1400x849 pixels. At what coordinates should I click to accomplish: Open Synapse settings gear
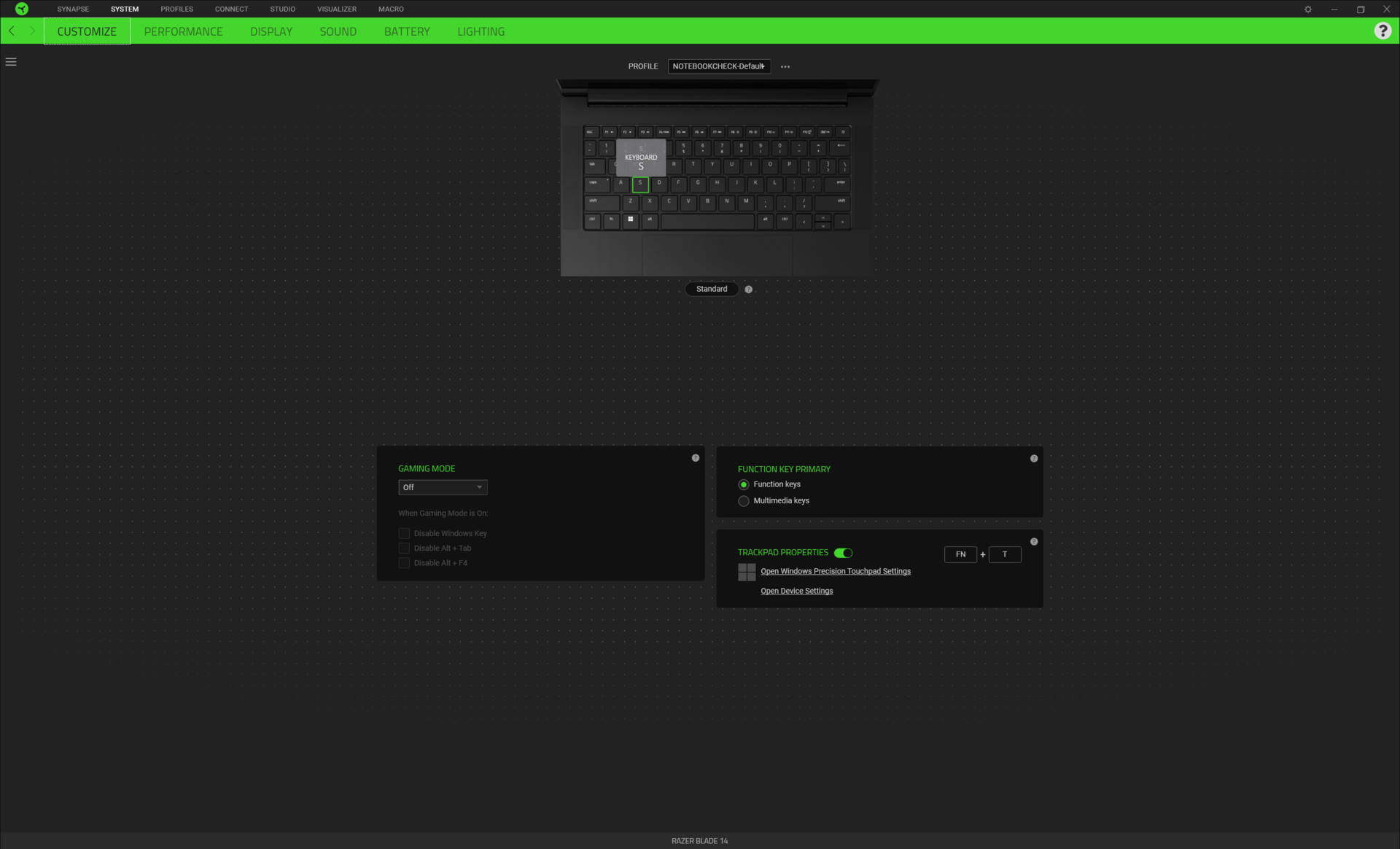tap(1308, 9)
